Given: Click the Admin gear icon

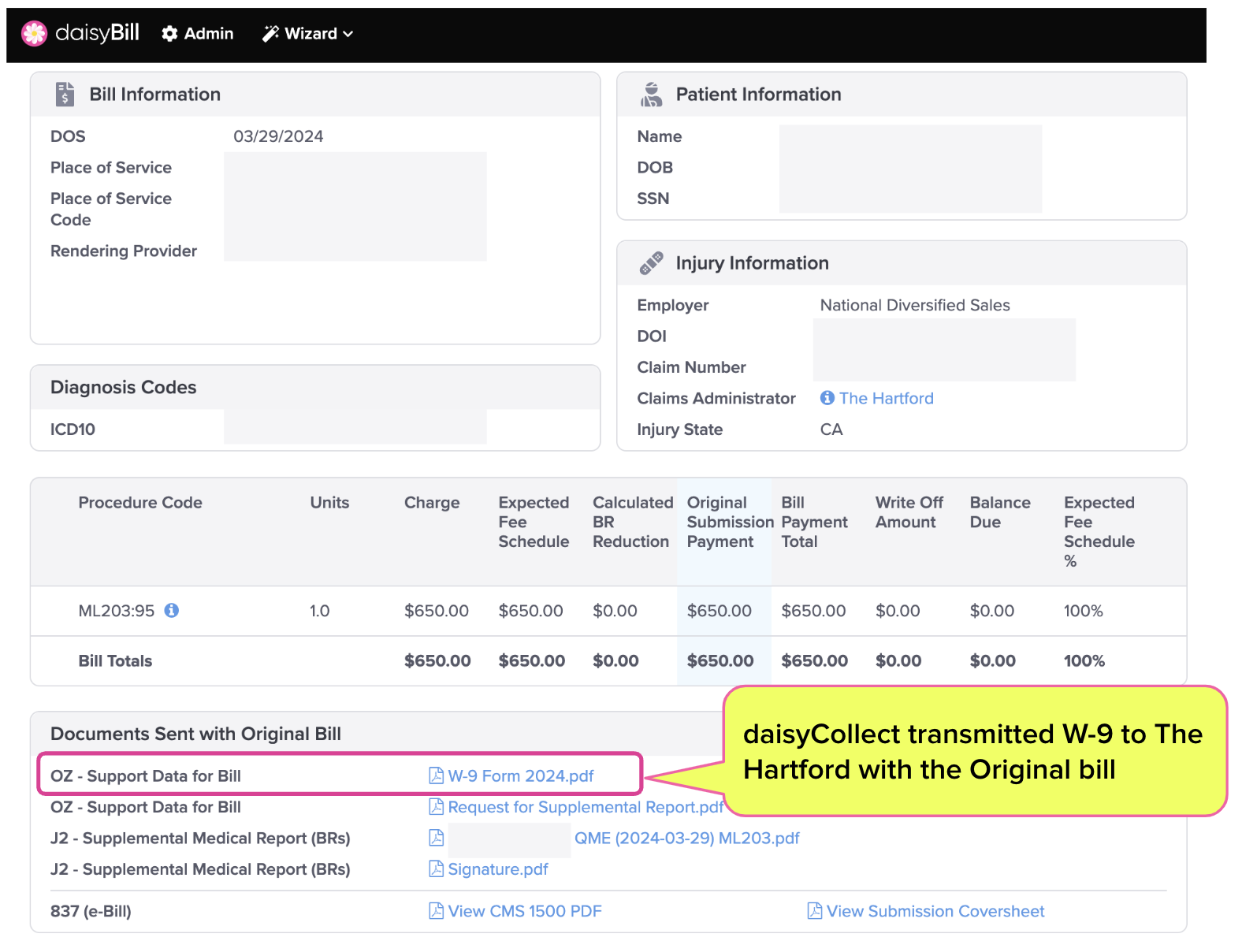Looking at the screenshot, I should click(x=169, y=34).
